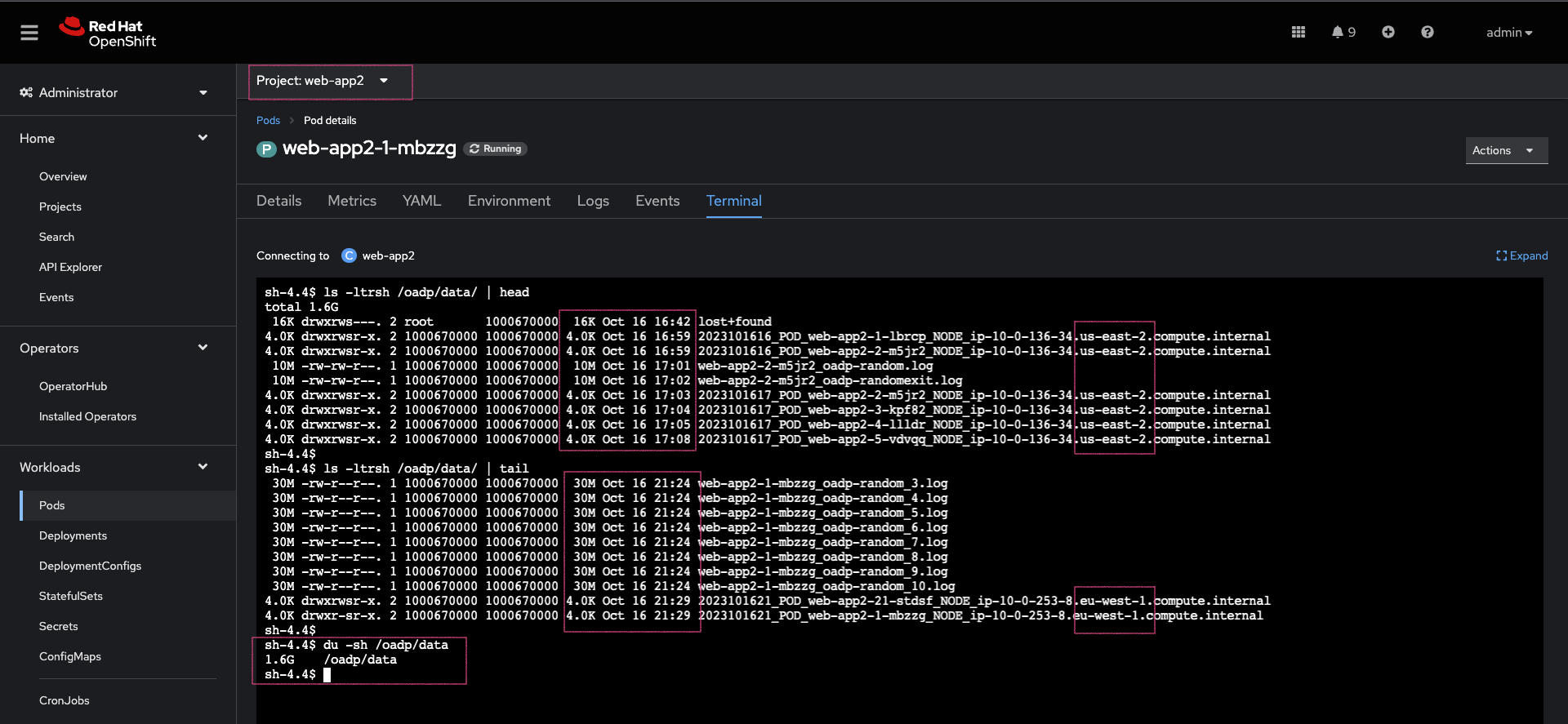The width and height of the screenshot is (1568, 724).
Task: Select the Terminal tab
Action: click(x=734, y=201)
